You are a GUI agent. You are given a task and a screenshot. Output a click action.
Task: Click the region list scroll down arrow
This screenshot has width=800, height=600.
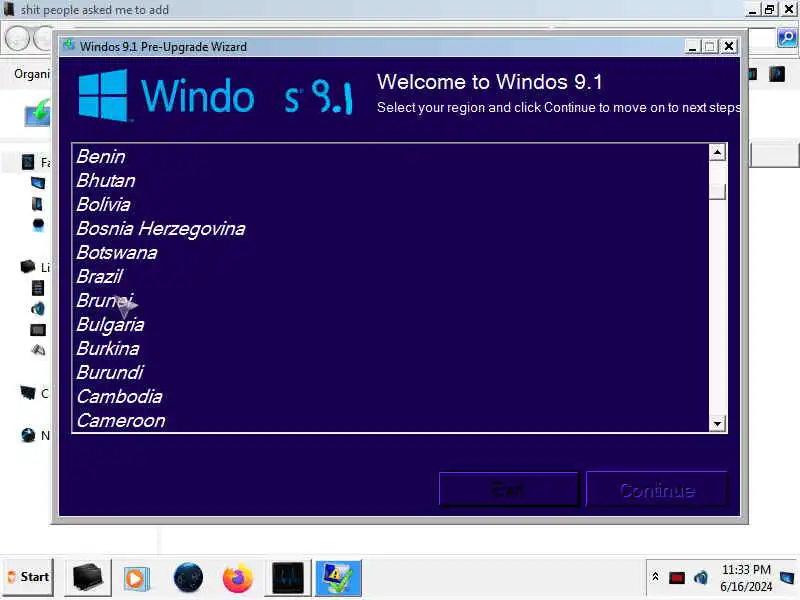point(717,423)
